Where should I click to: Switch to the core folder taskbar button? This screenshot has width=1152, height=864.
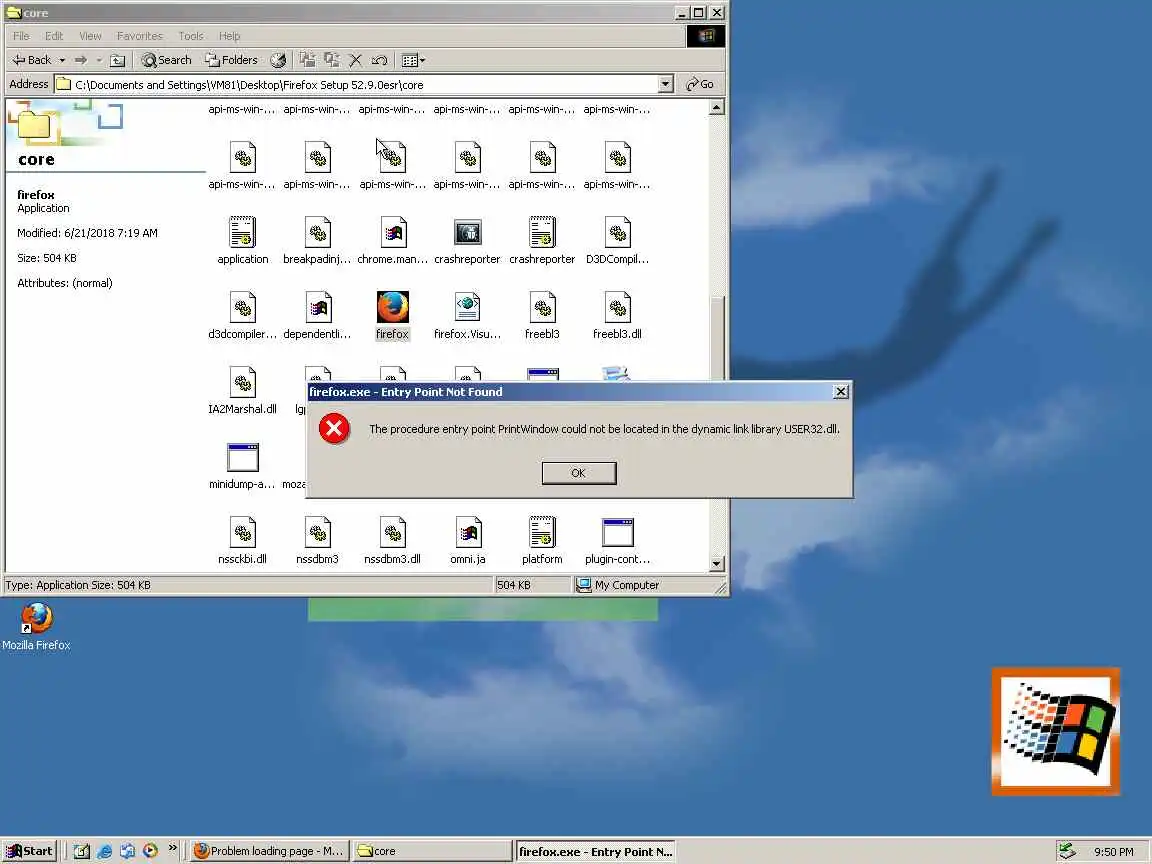click(431, 851)
